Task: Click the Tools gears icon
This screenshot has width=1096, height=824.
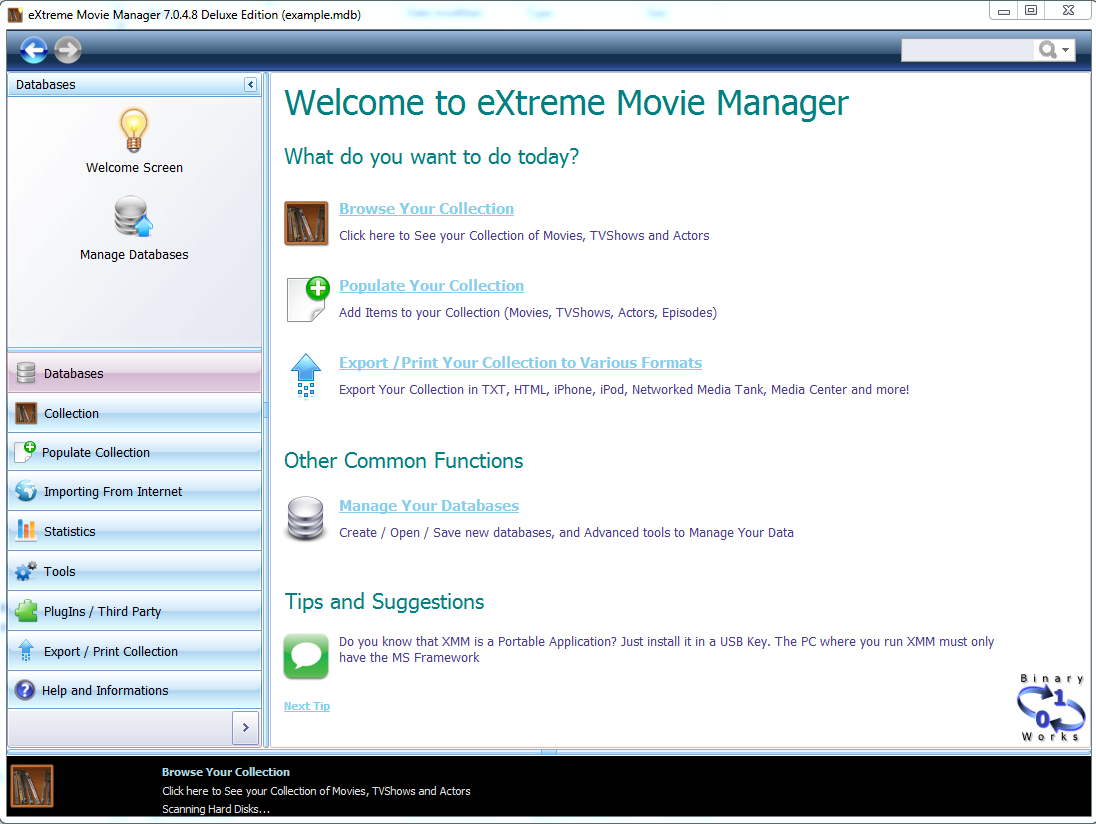Action: 26,570
